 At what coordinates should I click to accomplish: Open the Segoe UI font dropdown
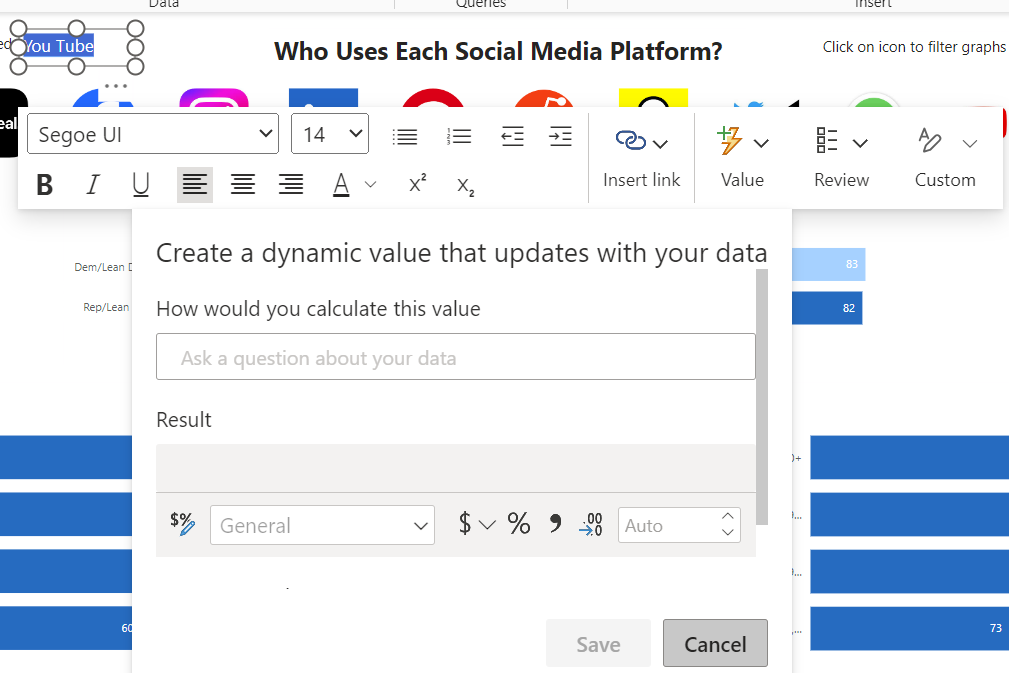[153, 134]
